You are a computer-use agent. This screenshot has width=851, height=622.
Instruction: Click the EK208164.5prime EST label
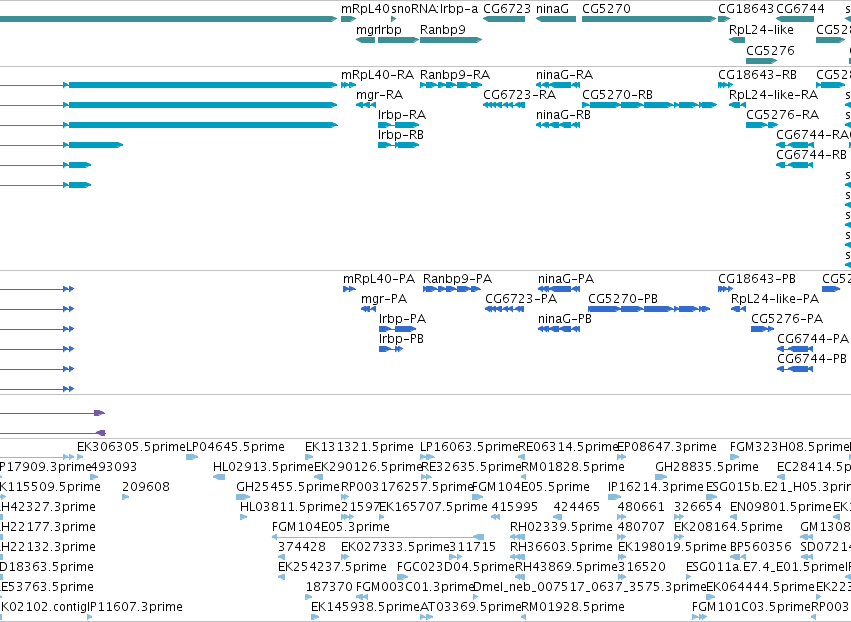tap(728, 528)
